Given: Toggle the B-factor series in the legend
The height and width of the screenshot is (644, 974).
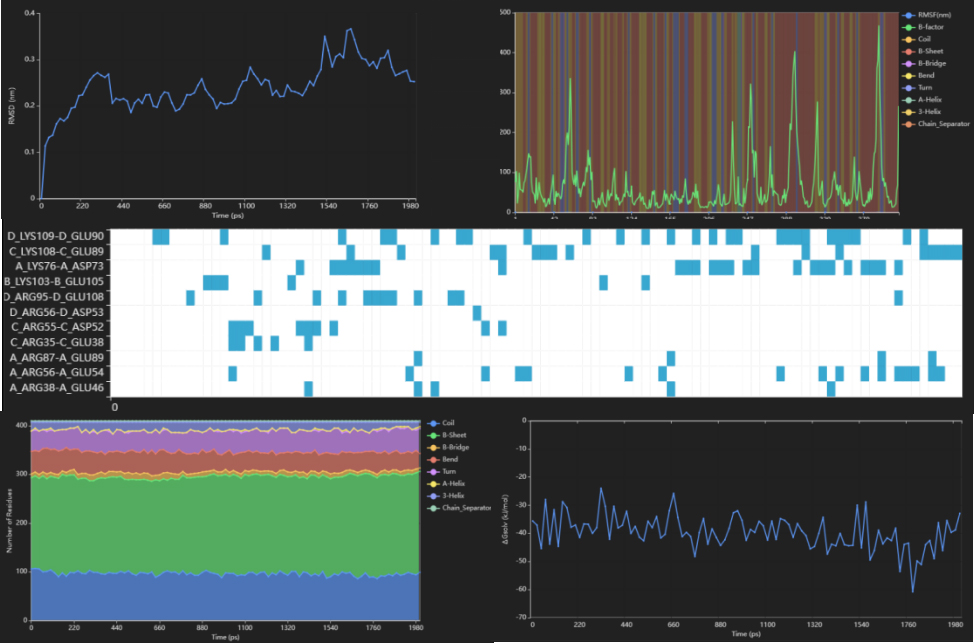Looking at the screenshot, I should tap(924, 27).
